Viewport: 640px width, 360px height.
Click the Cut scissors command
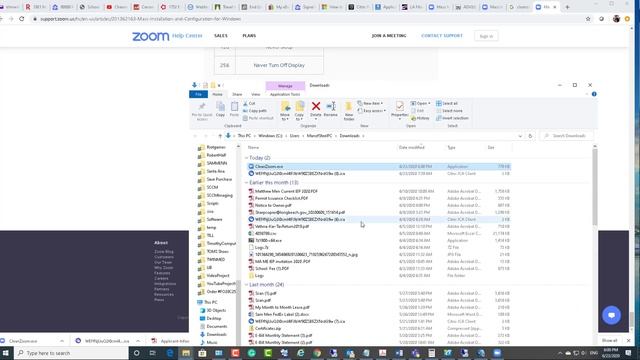point(249,104)
